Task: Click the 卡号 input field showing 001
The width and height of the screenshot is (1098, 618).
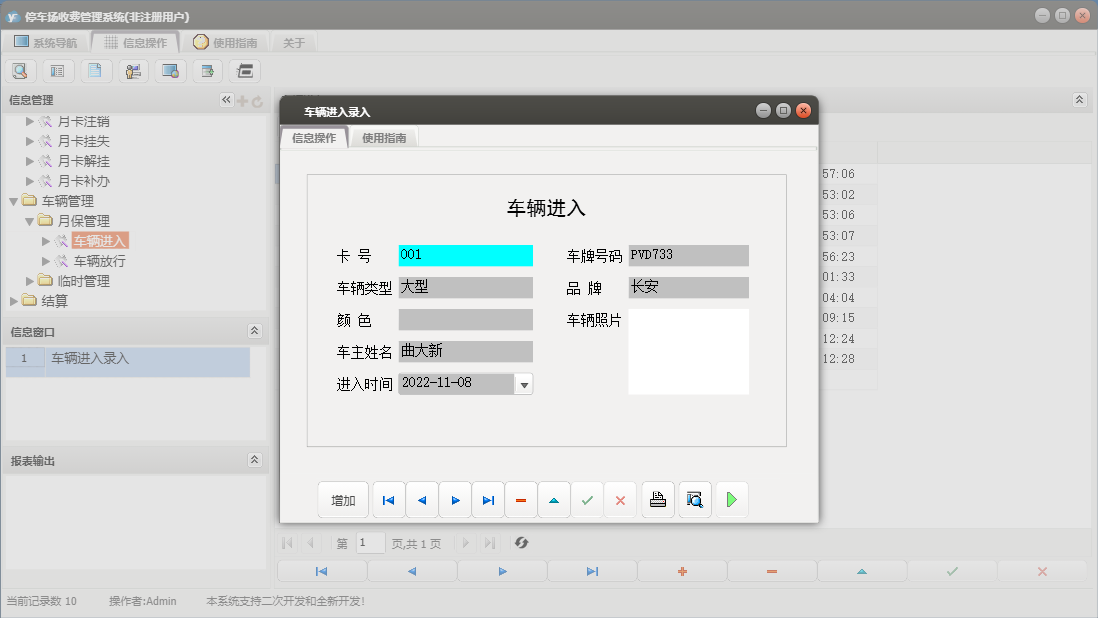Action: tap(464, 255)
